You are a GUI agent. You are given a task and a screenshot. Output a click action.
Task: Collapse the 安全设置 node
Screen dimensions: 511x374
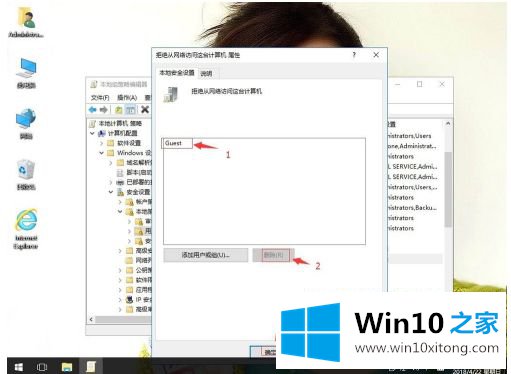click(111, 192)
